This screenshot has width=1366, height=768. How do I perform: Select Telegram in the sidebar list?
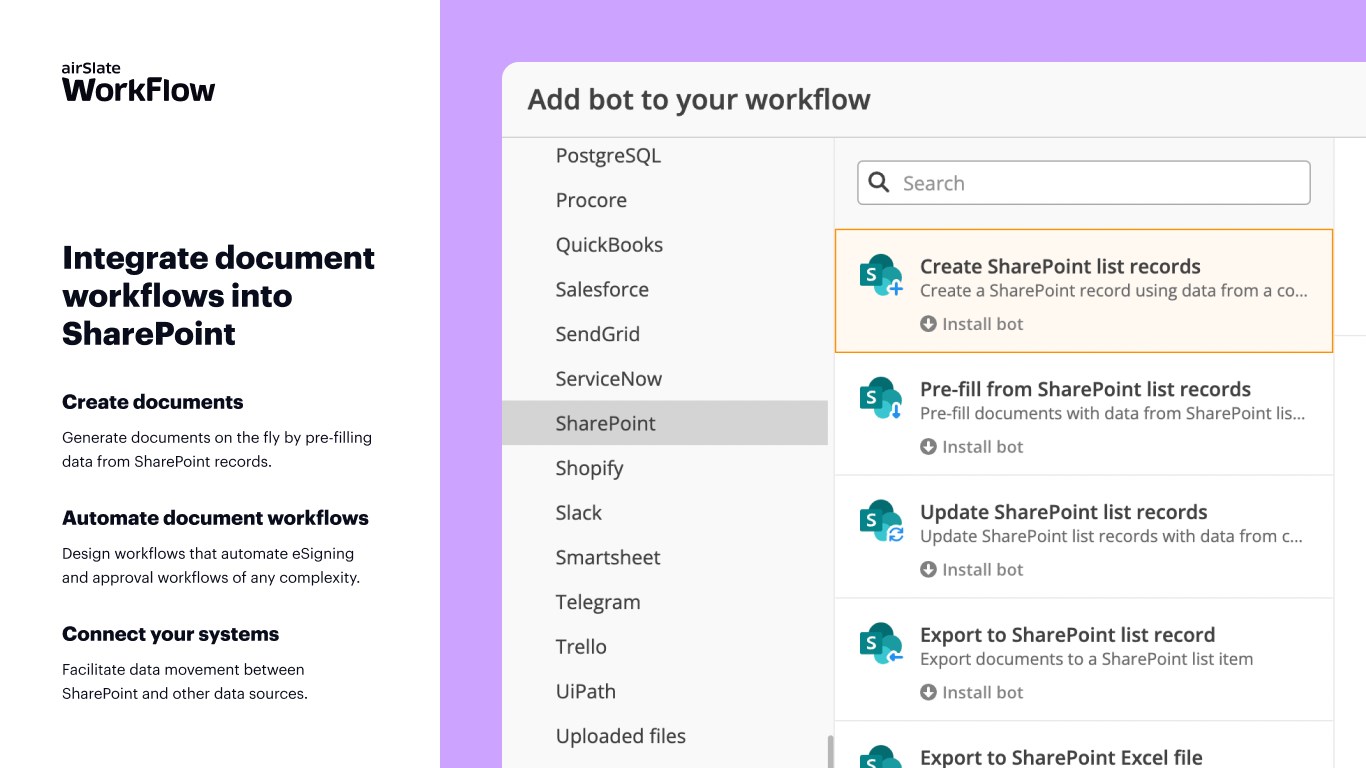(x=598, y=602)
